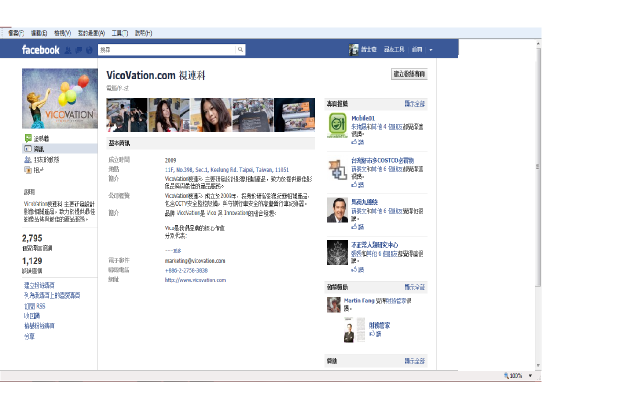Open 說明(H) menu
The image size is (640, 400).
click(x=143, y=33)
